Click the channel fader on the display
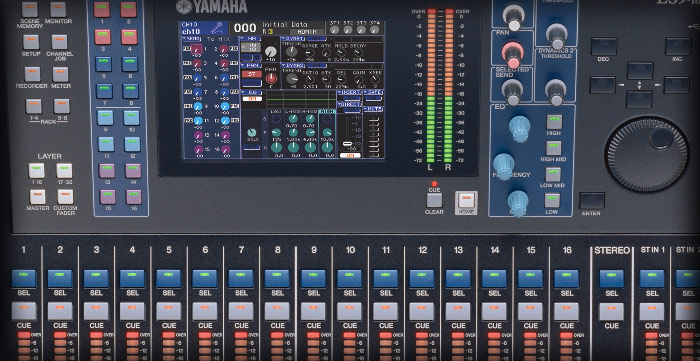This screenshot has height=361, width=700. point(347,144)
